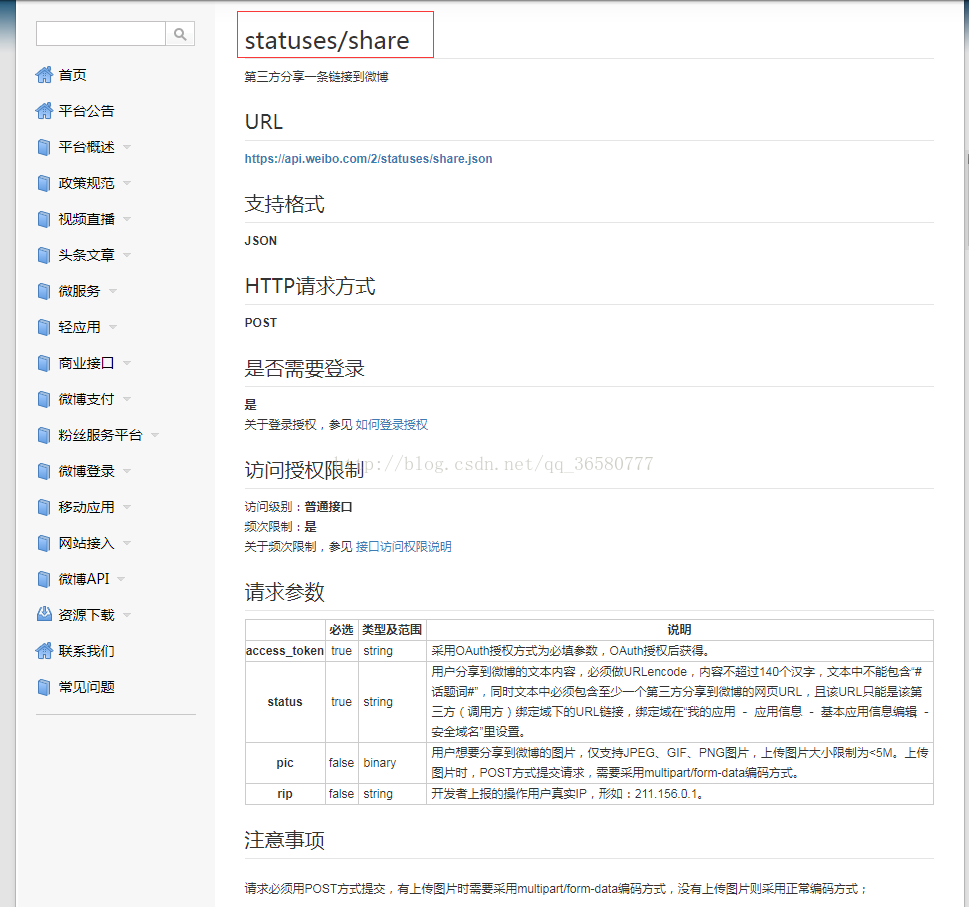Select the 微博支付 menu label
This screenshot has width=969, height=907.
[x=87, y=399]
